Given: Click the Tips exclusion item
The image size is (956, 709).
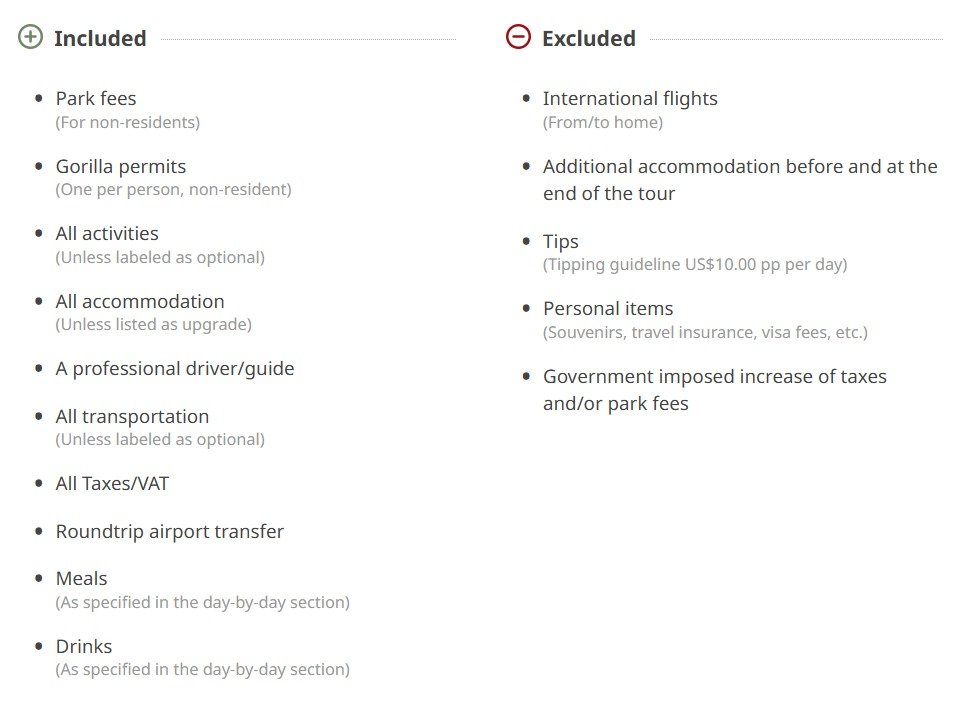Looking at the screenshot, I should [561, 242].
